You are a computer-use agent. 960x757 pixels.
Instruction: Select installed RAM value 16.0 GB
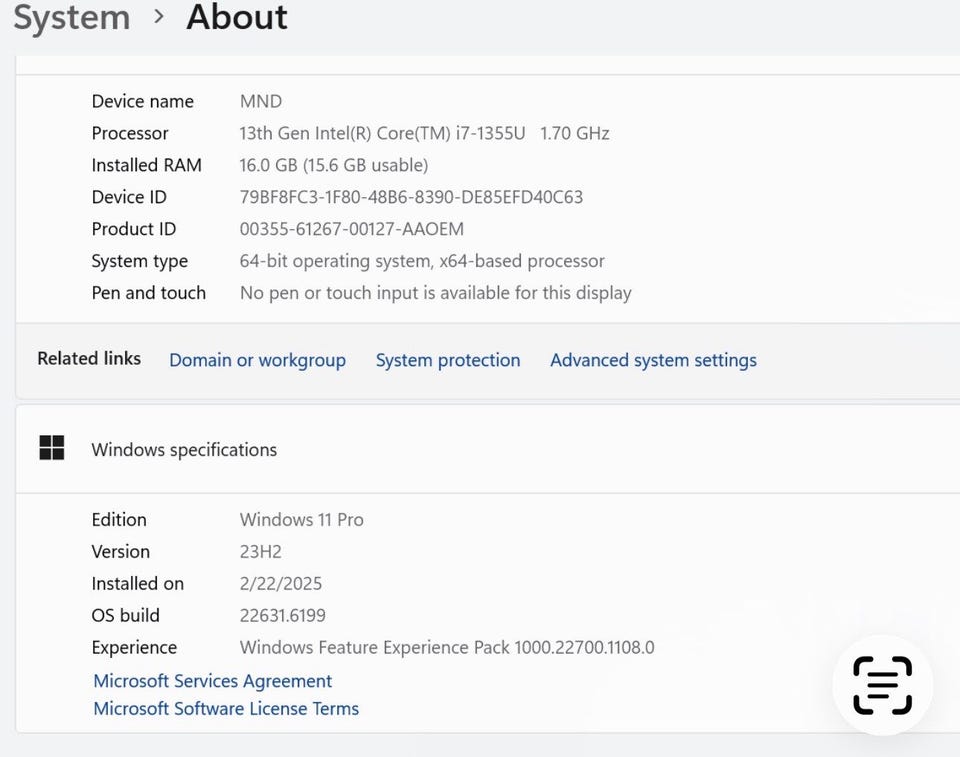click(x=334, y=165)
